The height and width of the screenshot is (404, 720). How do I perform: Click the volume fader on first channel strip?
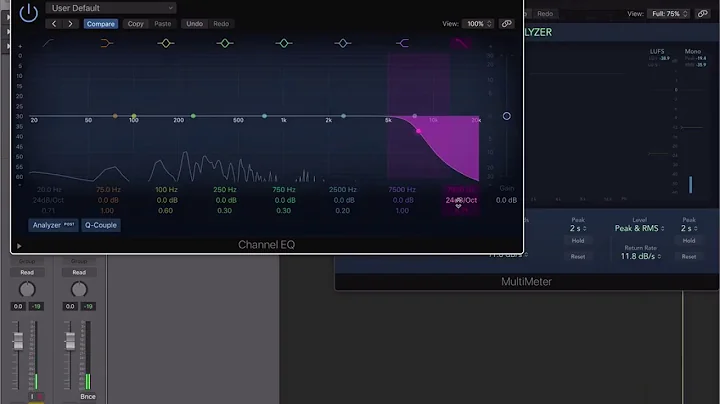pyautogui.click(x=18, y=341)
